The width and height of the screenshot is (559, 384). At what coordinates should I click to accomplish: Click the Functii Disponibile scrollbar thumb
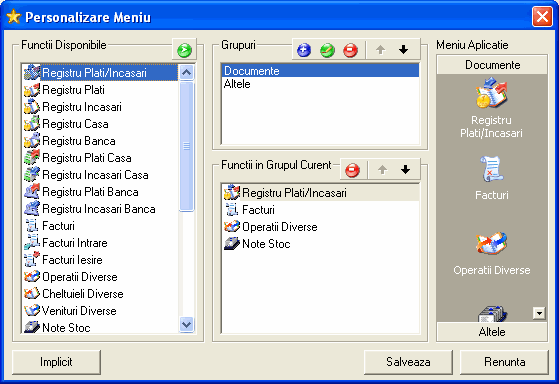point(186,146)
